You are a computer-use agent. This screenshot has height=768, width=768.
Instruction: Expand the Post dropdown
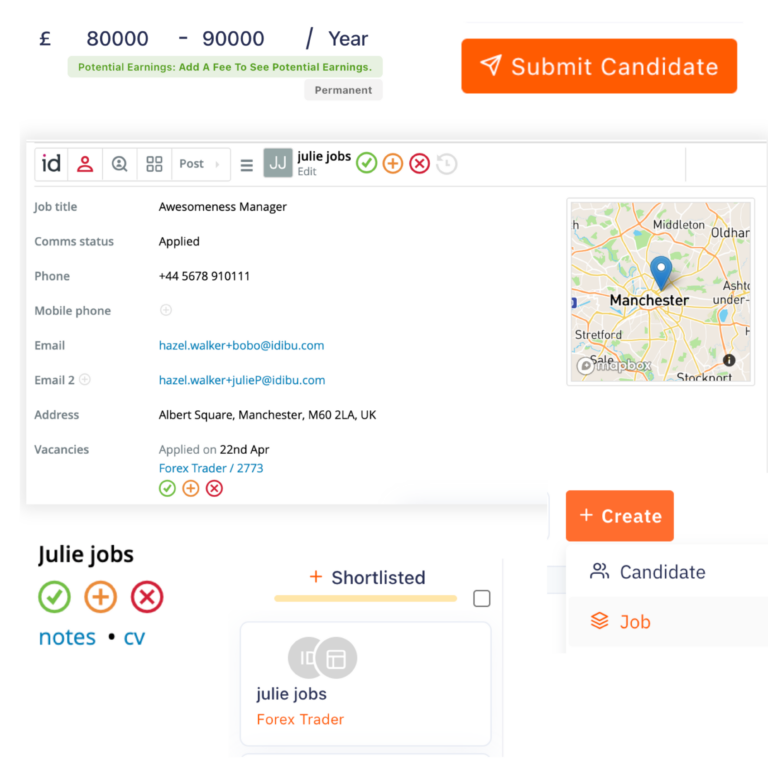click(200, 164)
